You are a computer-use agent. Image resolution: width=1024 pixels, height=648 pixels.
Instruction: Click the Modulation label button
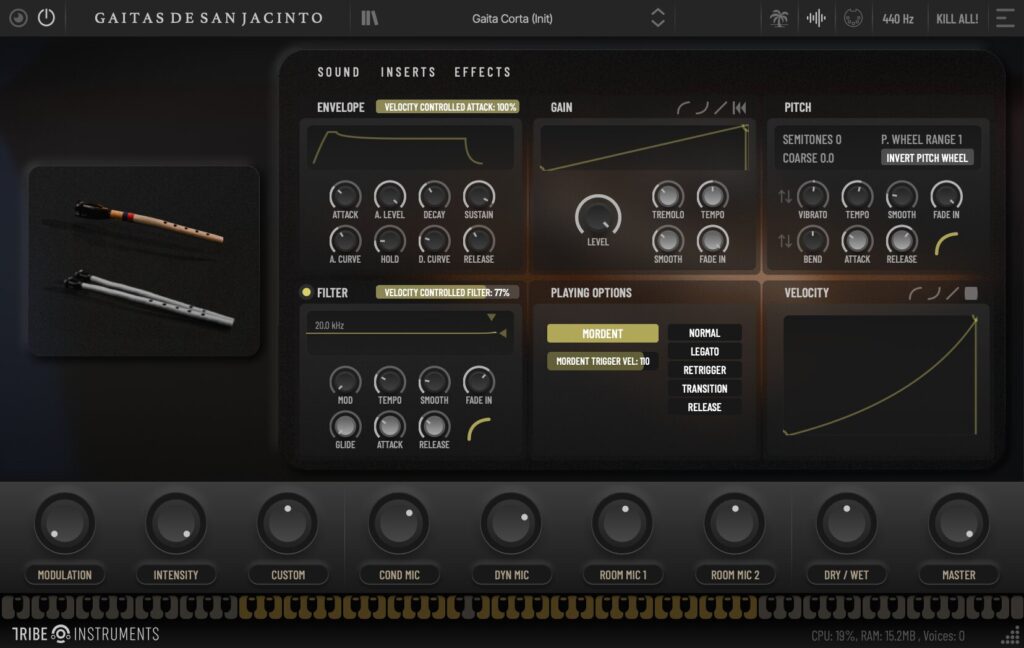65,575
